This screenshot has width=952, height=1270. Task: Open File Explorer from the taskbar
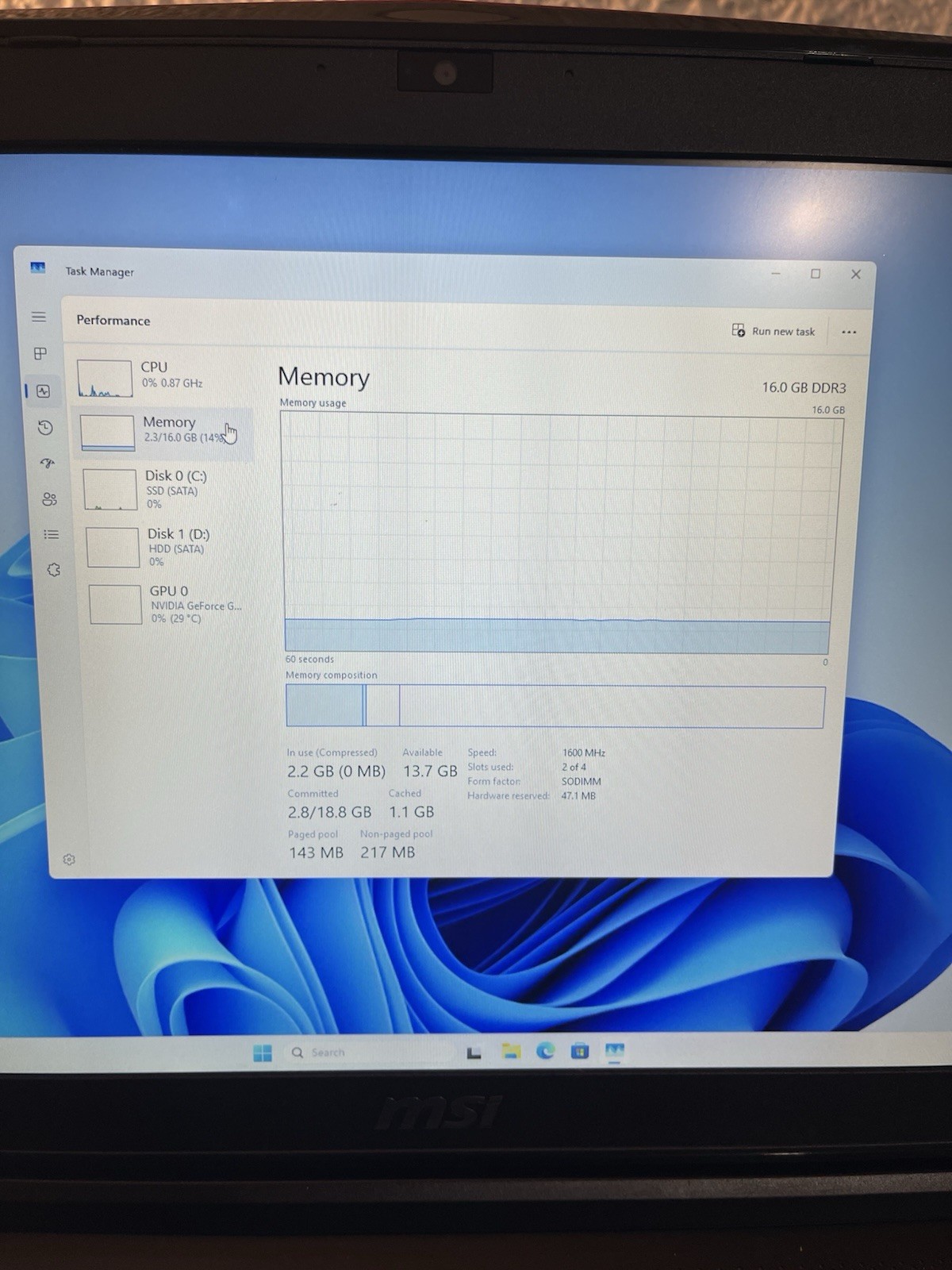[511, 1052]
